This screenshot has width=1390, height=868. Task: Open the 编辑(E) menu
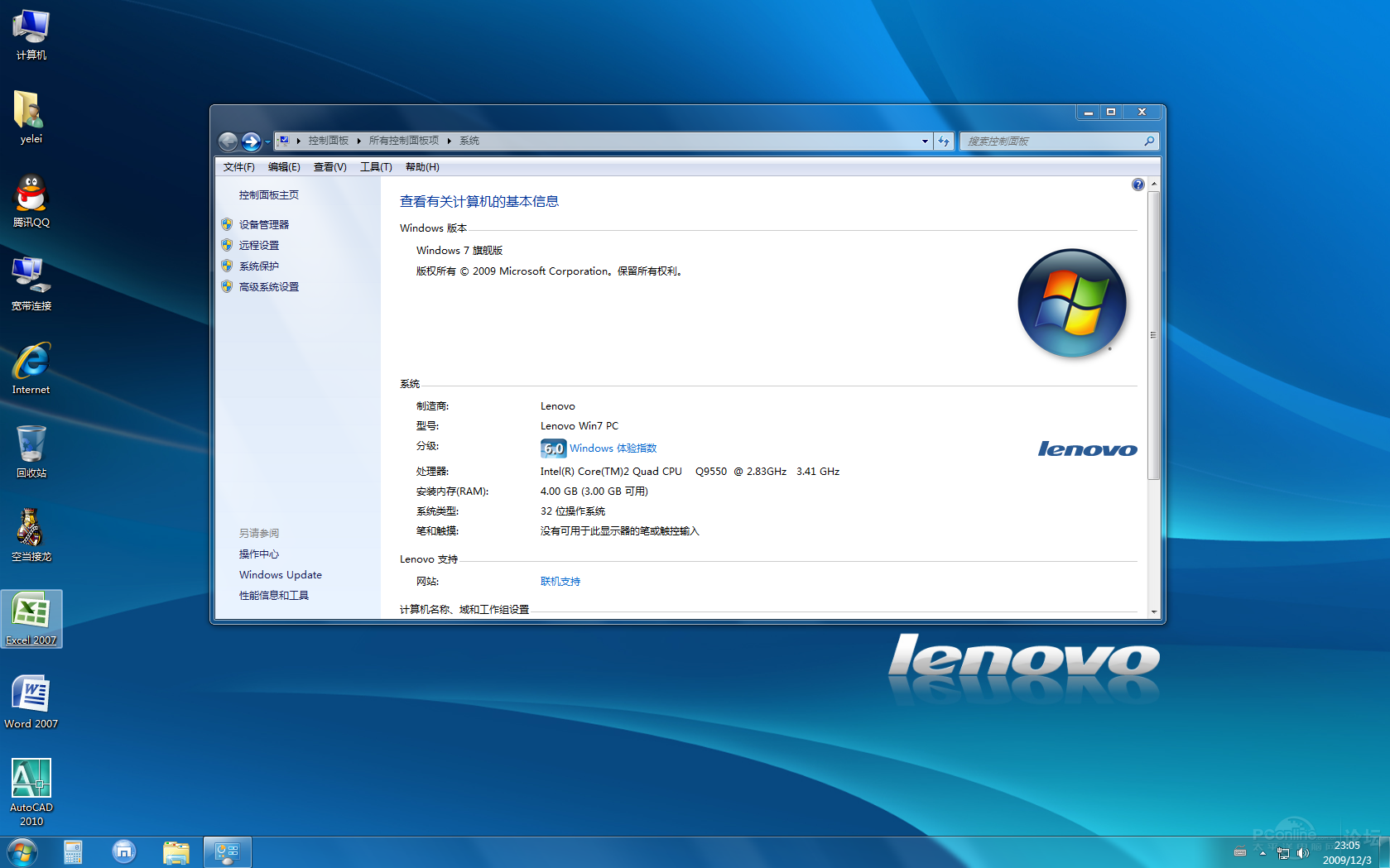(x=284, y=167)
